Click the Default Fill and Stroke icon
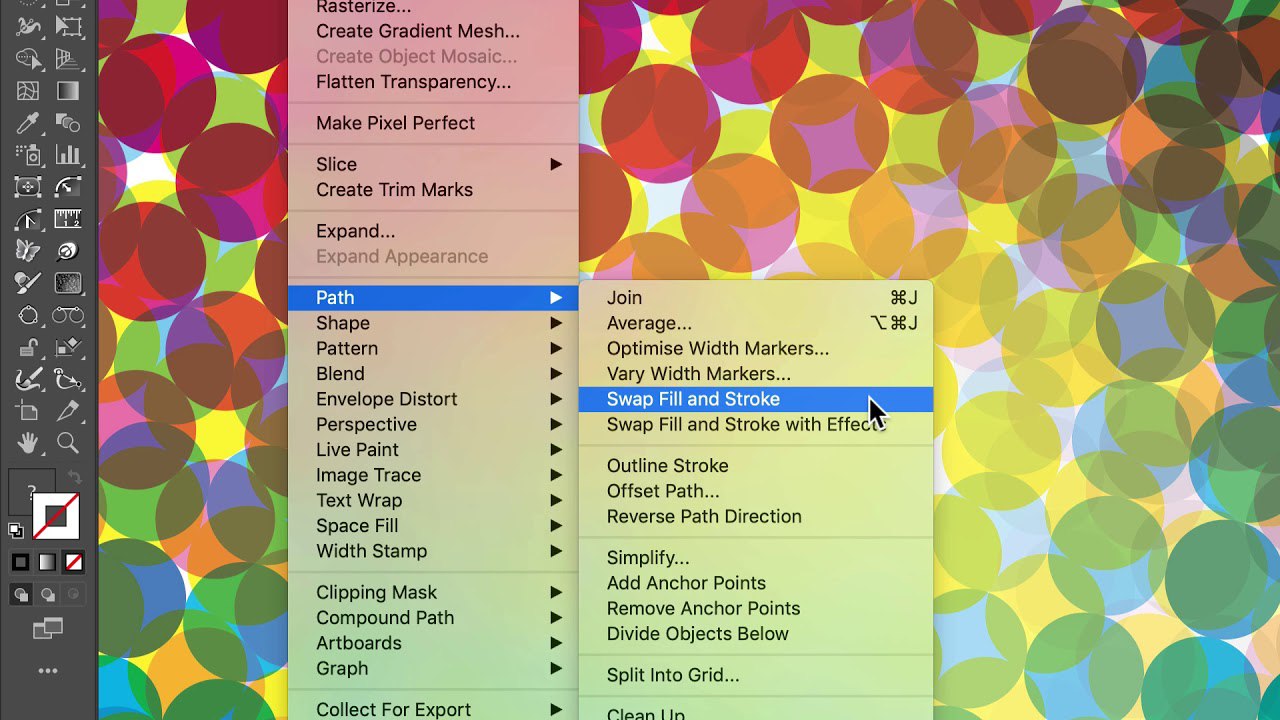This screenshot has width=1280, height=720. coord(16,530)
